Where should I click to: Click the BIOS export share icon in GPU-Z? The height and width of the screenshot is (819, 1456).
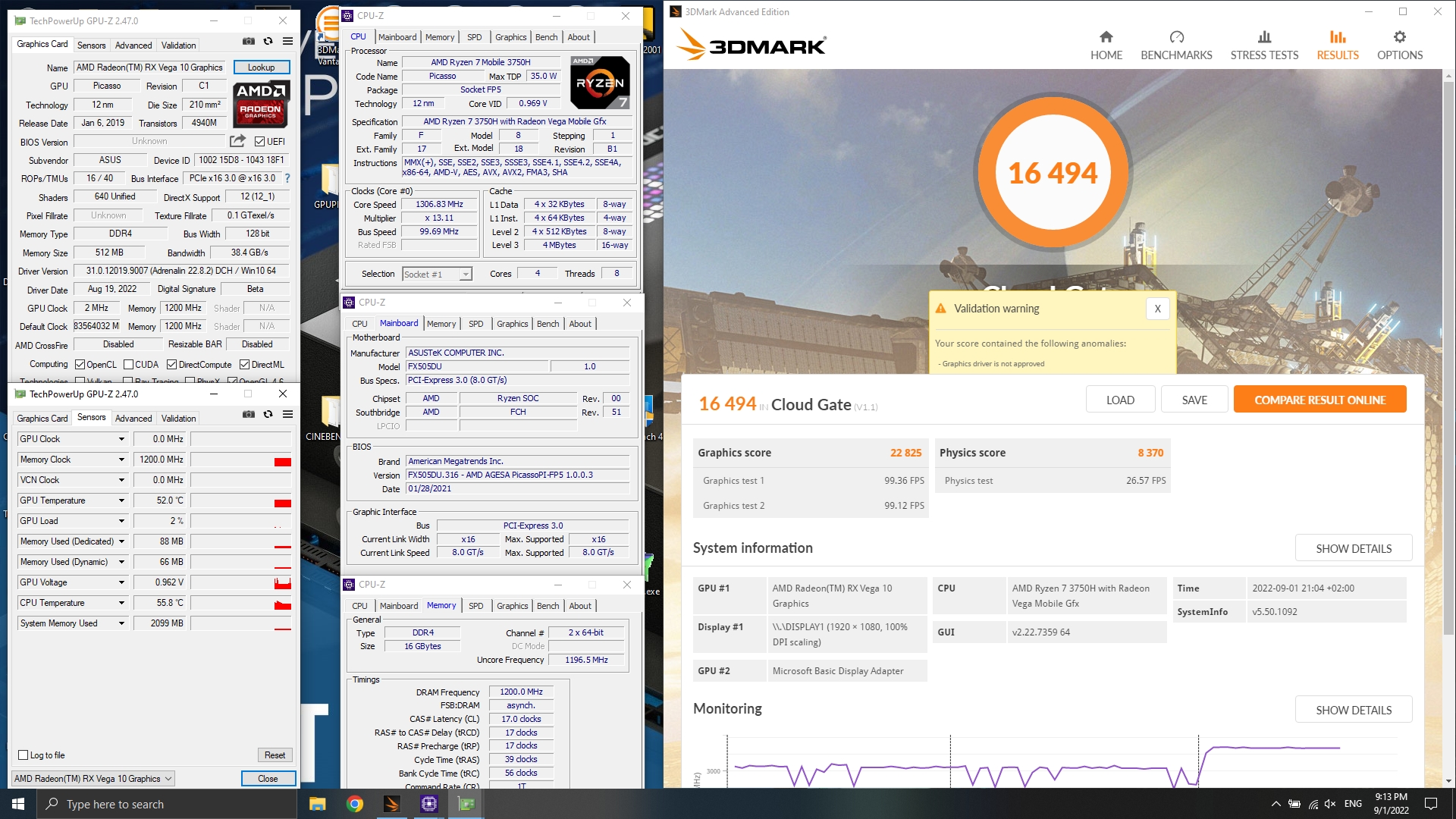pyautogui.click(x=238, y=141)
